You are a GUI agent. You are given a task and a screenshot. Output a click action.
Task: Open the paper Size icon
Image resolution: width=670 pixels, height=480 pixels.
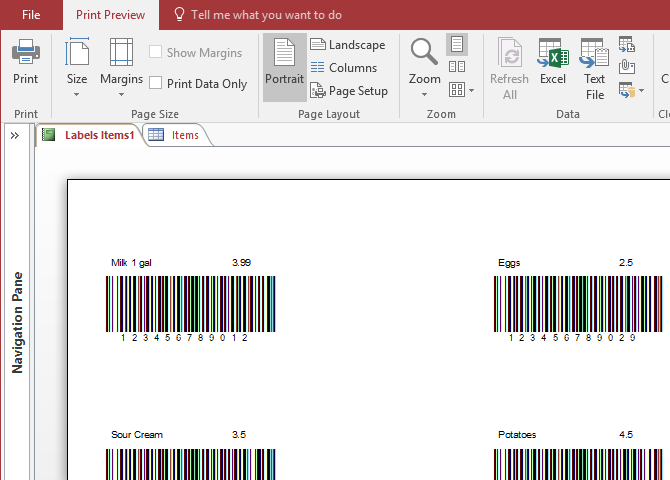point(77,52)
